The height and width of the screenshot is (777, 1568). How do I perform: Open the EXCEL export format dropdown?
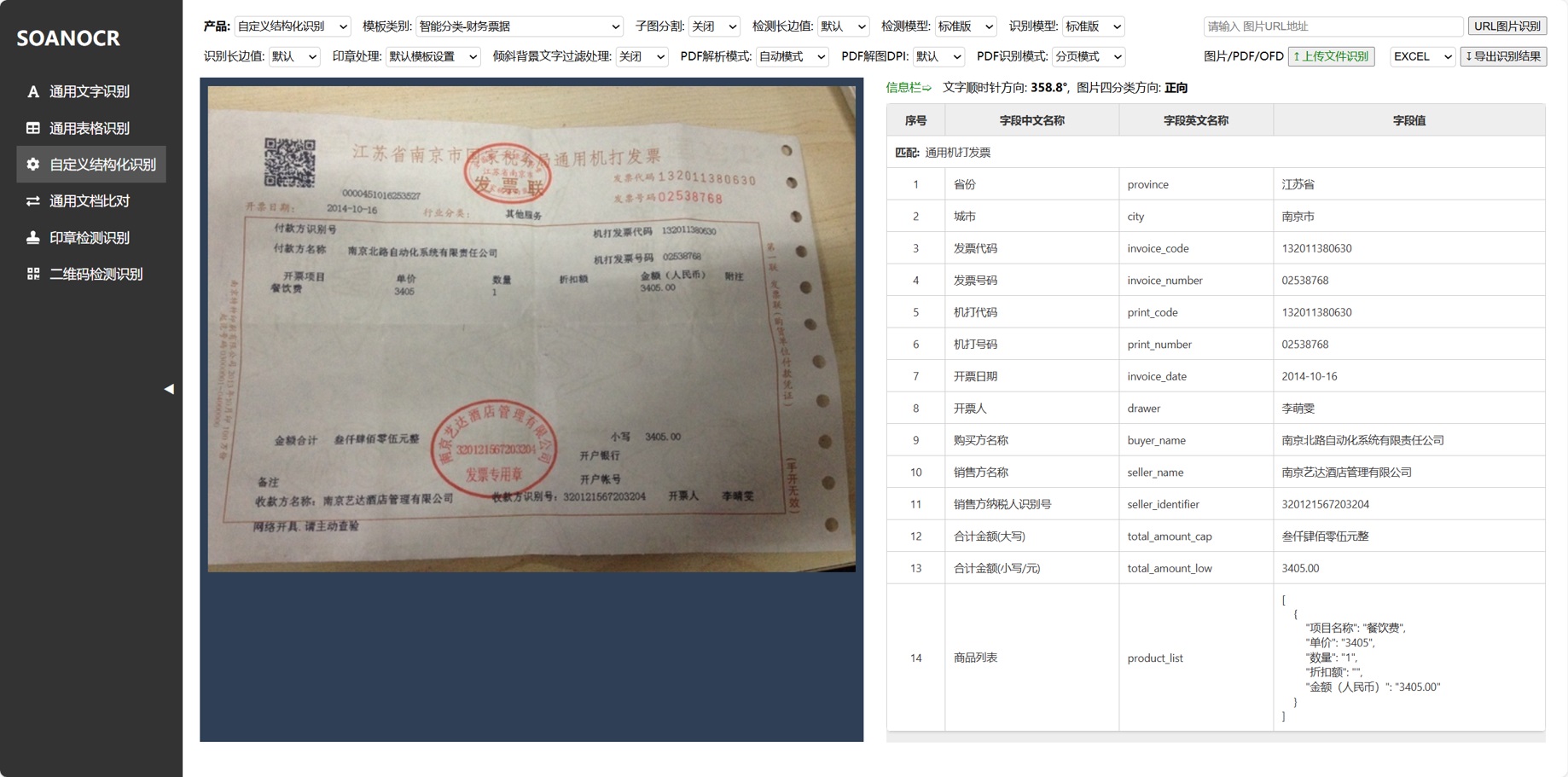1422,56
